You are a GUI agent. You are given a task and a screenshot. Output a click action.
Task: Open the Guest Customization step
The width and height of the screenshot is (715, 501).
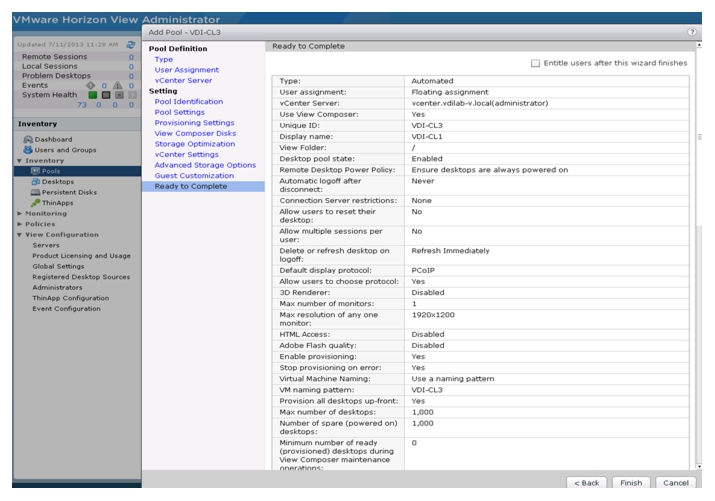tap(194, 176)
